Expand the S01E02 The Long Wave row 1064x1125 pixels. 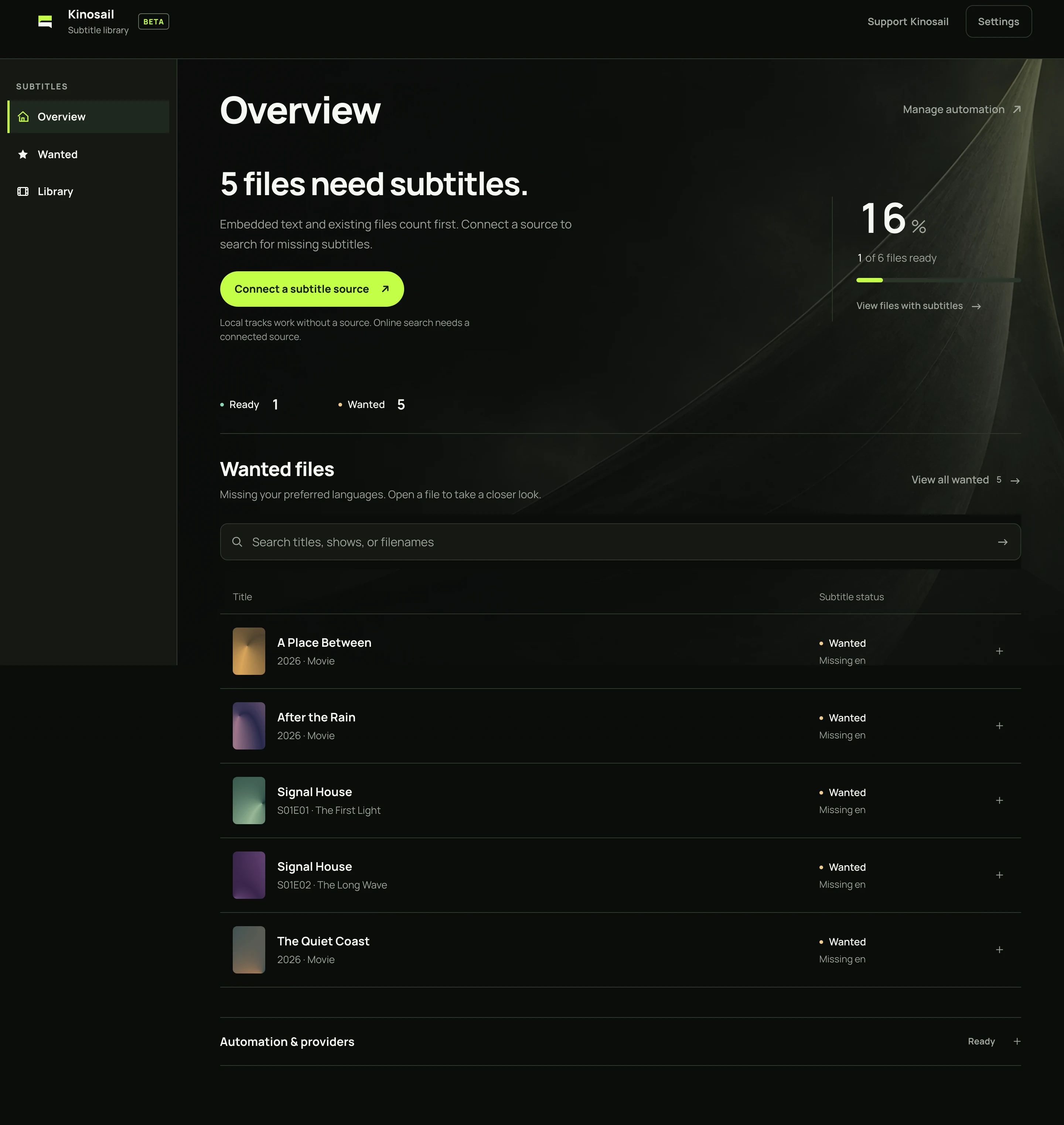click(999, 875)
